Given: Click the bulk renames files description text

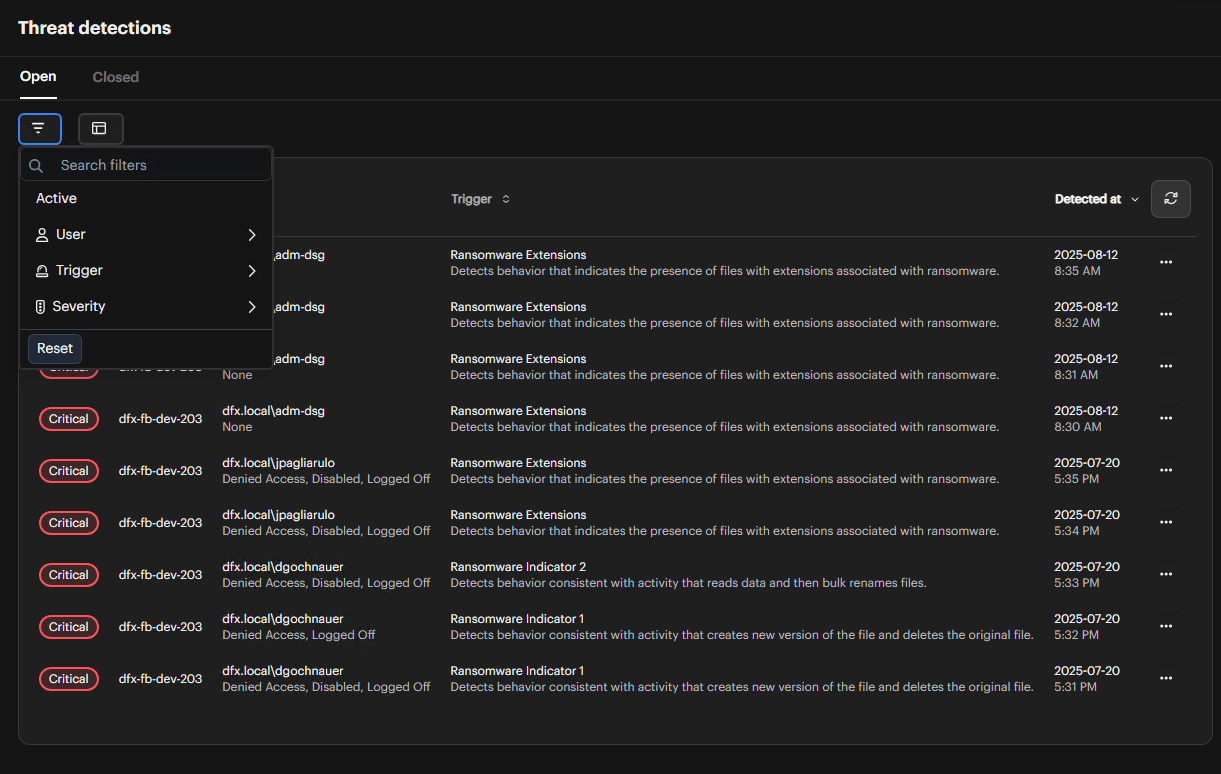Looking at the screenshot, I should 688,583.
